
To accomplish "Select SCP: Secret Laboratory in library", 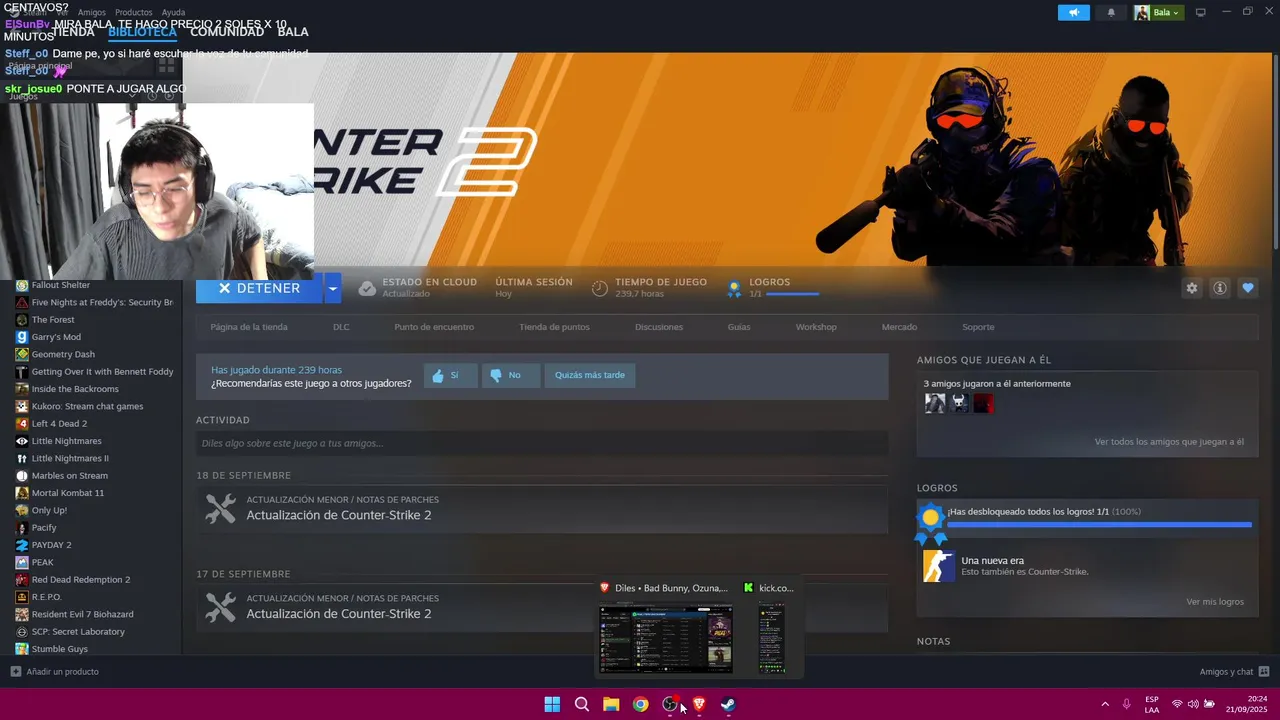I will point(78,632).
